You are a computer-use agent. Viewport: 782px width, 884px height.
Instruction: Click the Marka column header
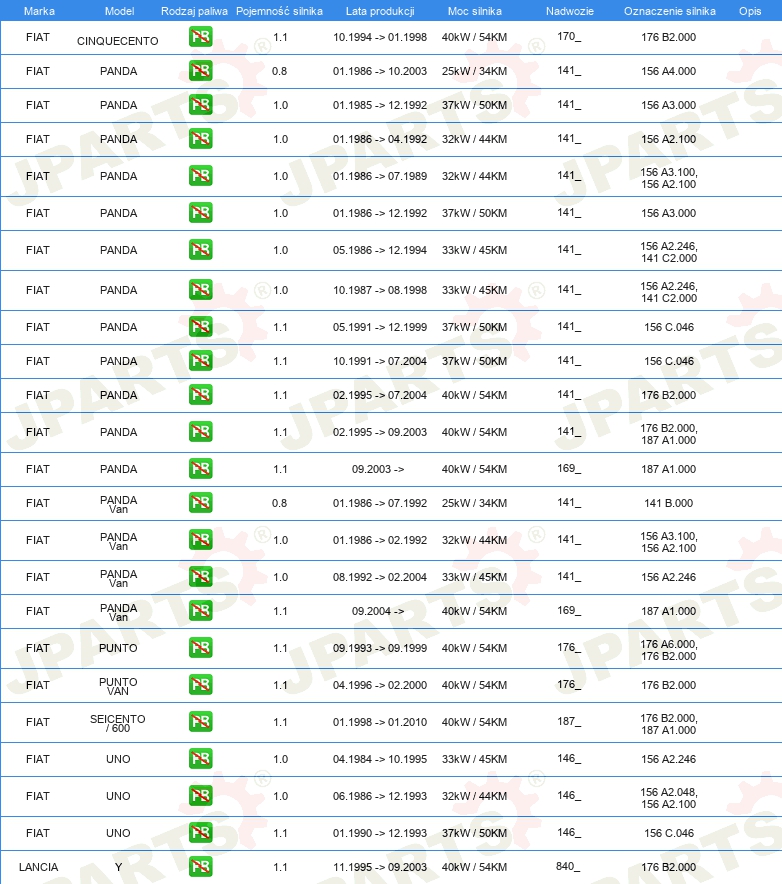pos(39,11)
